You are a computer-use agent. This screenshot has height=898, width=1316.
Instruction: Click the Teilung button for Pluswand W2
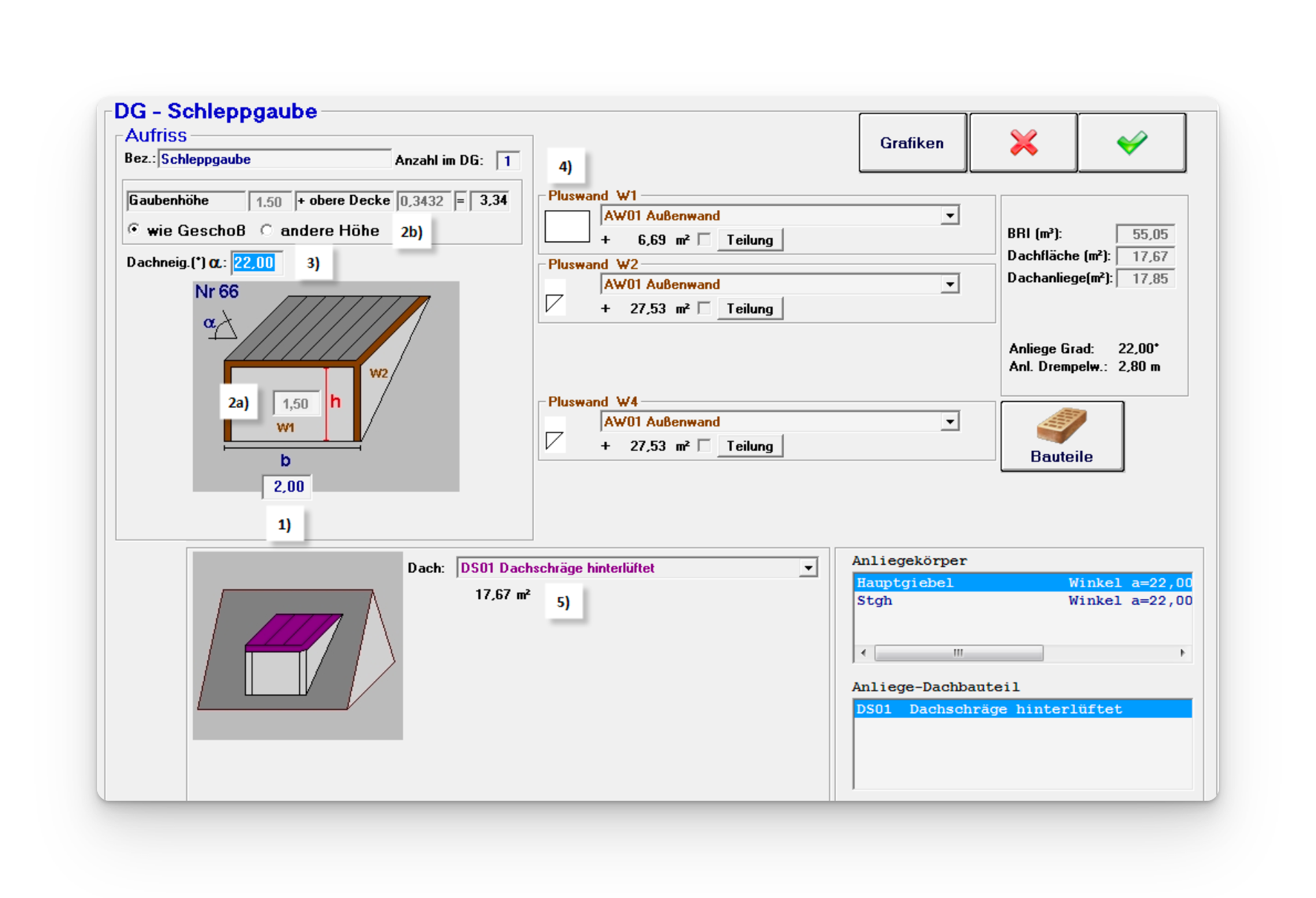coord(750,309)
